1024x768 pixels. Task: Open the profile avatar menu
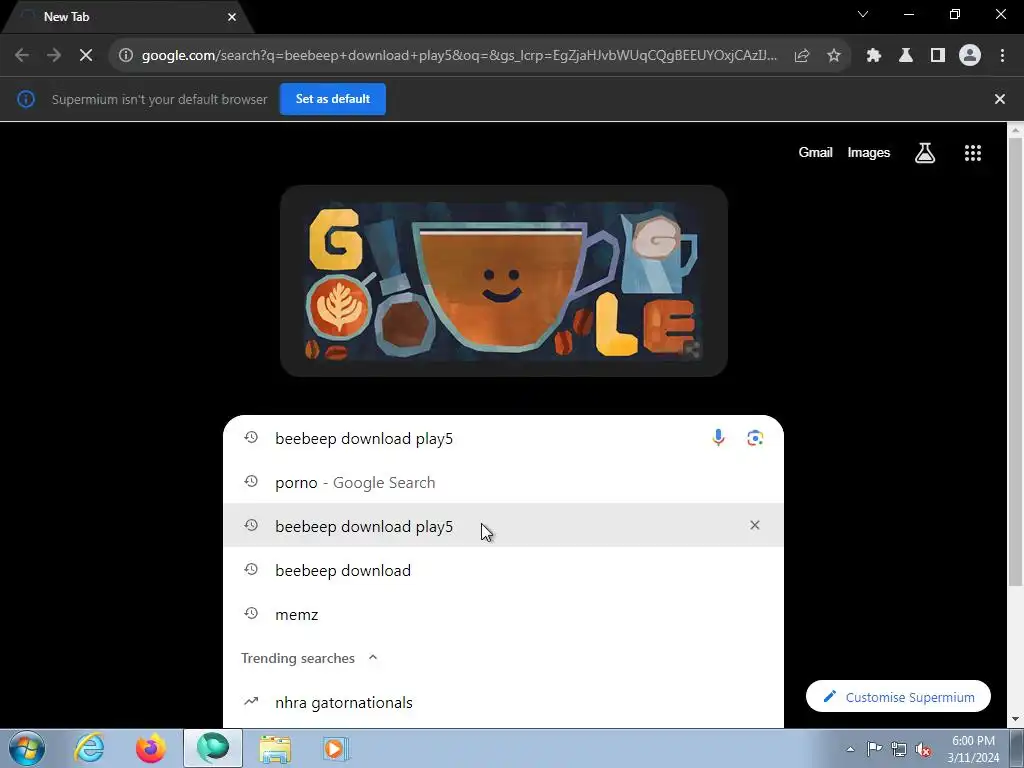tap(970, 56)
